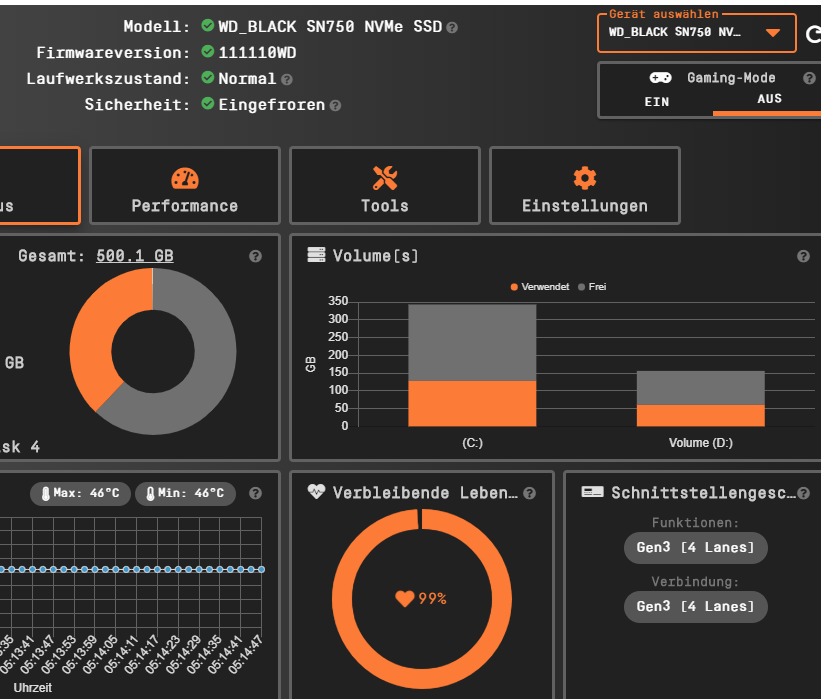
Task: Open help icon in the Volume[s] panel
Action: (x=803, y=256)
